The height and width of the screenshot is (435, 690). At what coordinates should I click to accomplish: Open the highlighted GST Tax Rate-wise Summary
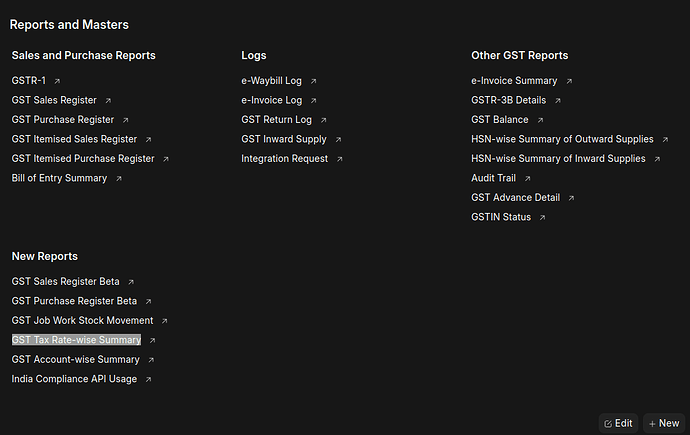click(76, 340)
